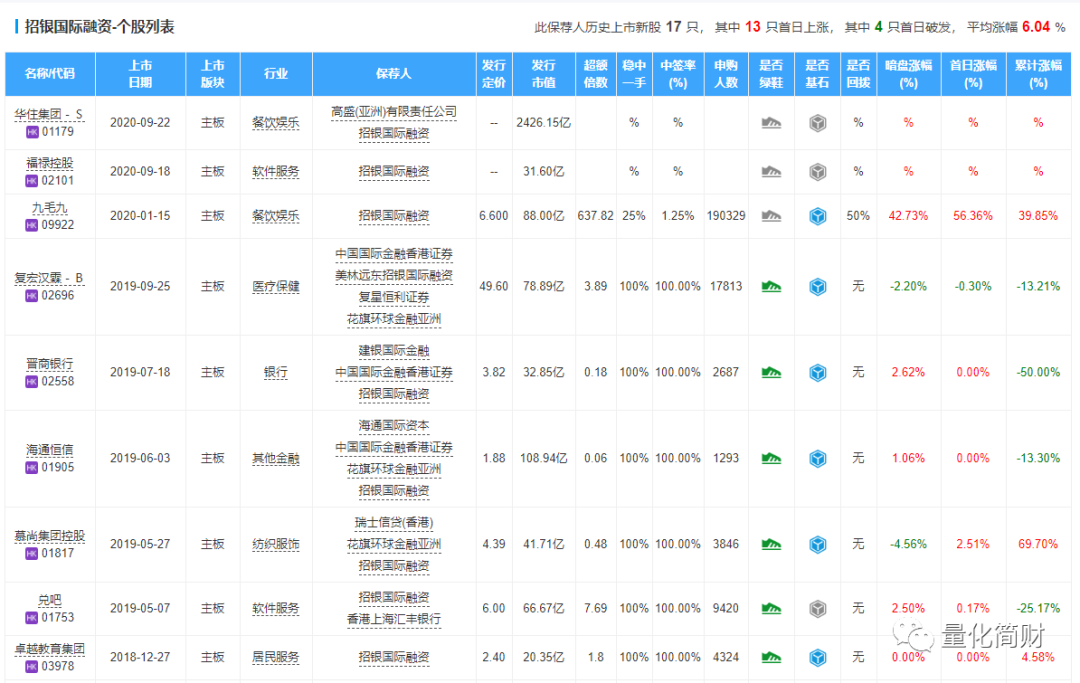1080x683 pixels.
Task: Click the green shoe icon in 海通恒信 row
Action: 771,459
